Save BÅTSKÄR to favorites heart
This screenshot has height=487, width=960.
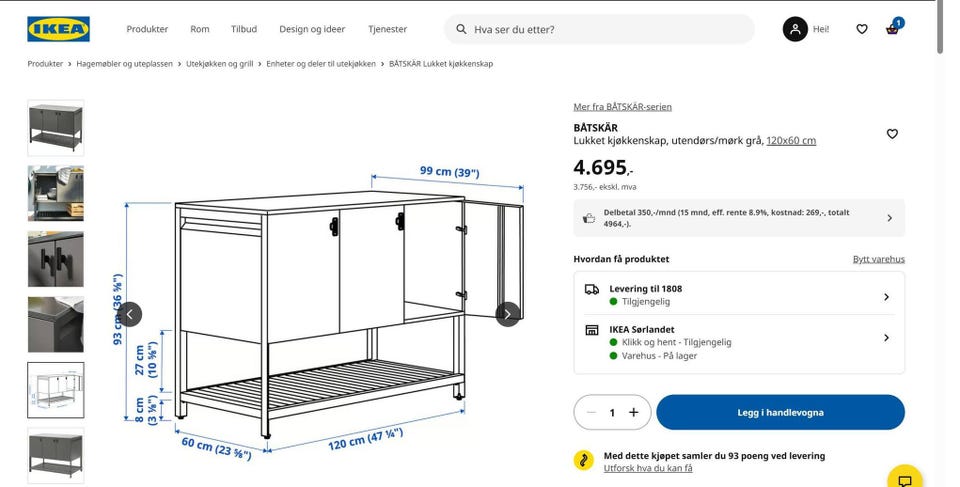[892, 134]
